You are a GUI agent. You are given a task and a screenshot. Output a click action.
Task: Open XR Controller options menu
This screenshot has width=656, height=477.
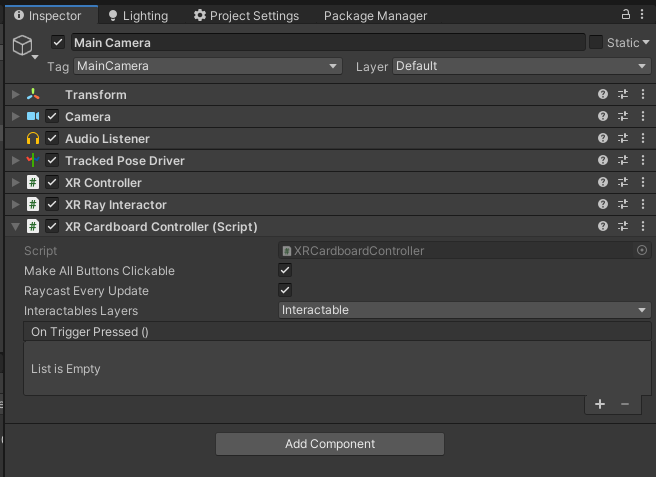(643, 182)
